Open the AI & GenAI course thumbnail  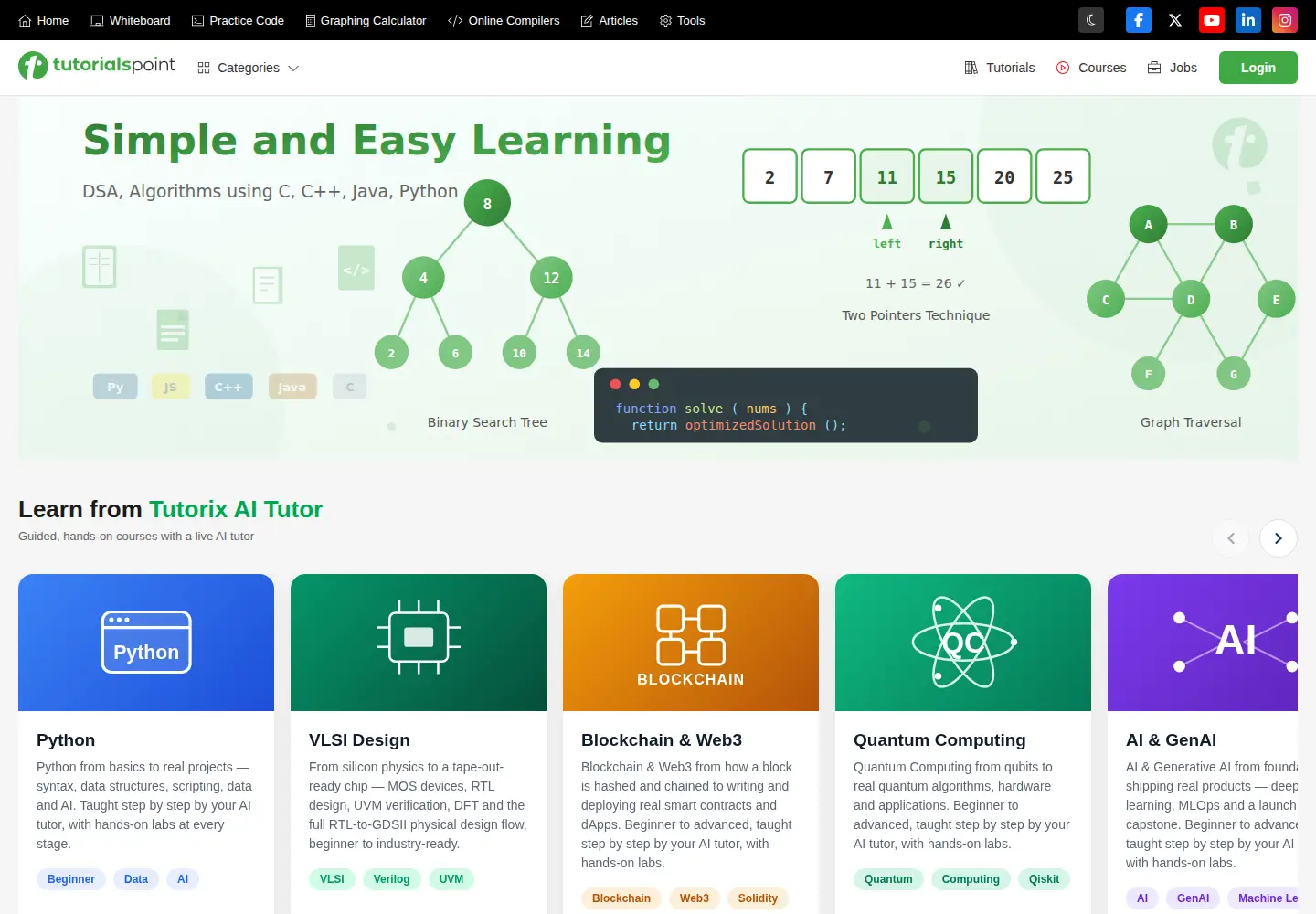(x=1203, y=643)
